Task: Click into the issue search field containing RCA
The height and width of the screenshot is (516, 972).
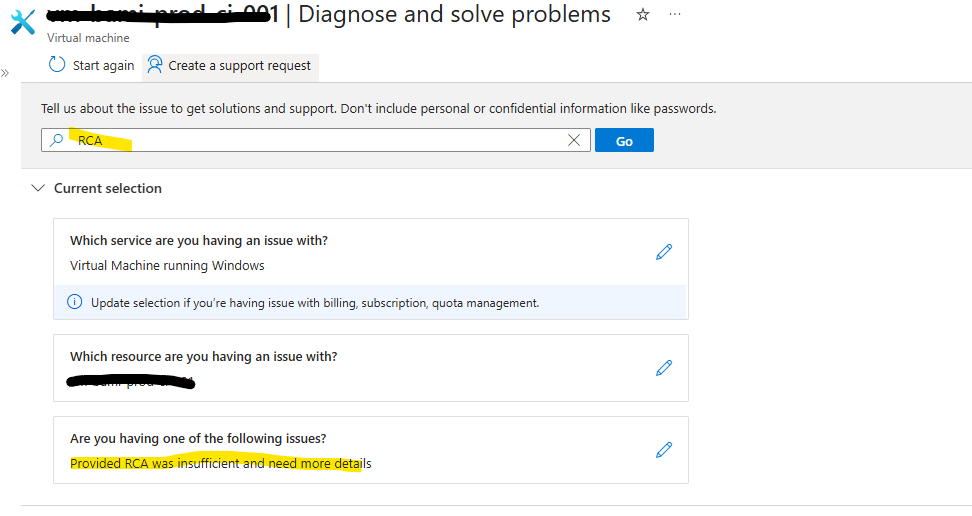Action: [316, 140]
